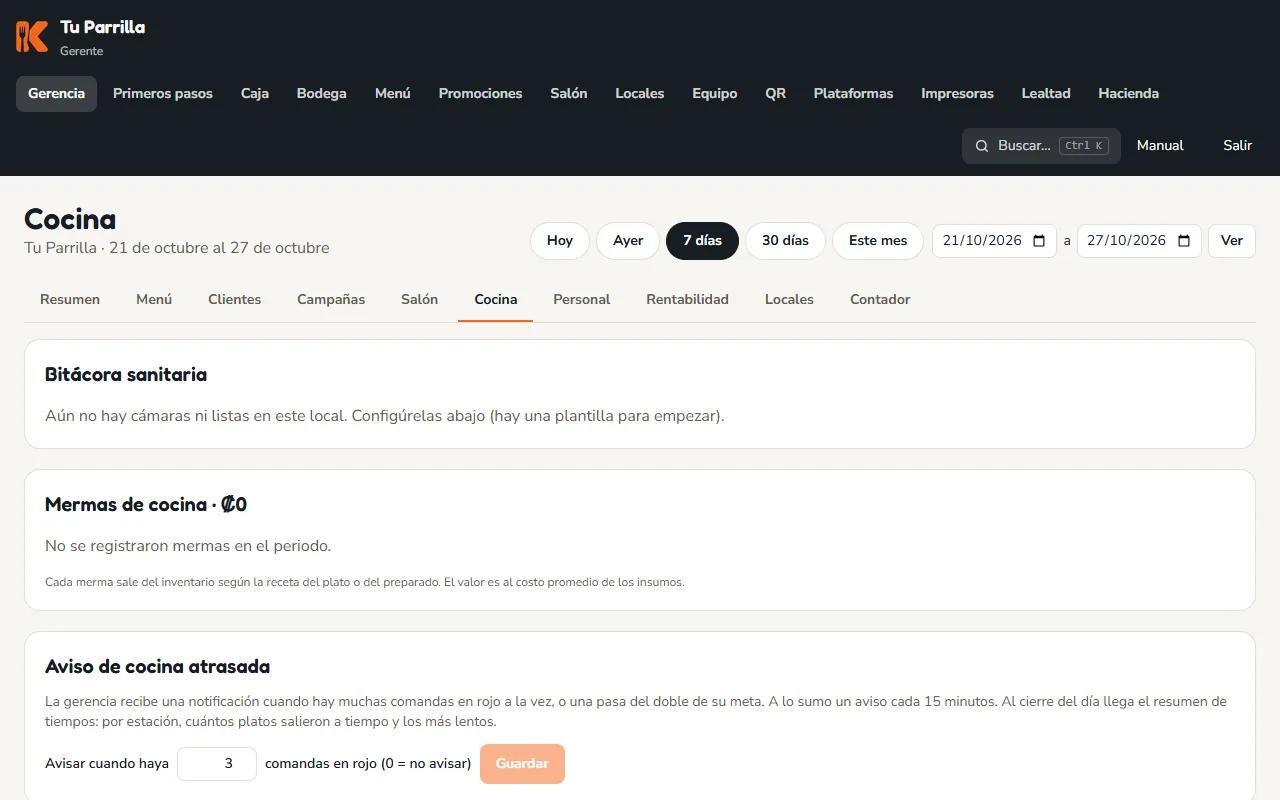Go to the Impresoras section
This screenshot has width=1280, height=800.
[x=957, y=94]
